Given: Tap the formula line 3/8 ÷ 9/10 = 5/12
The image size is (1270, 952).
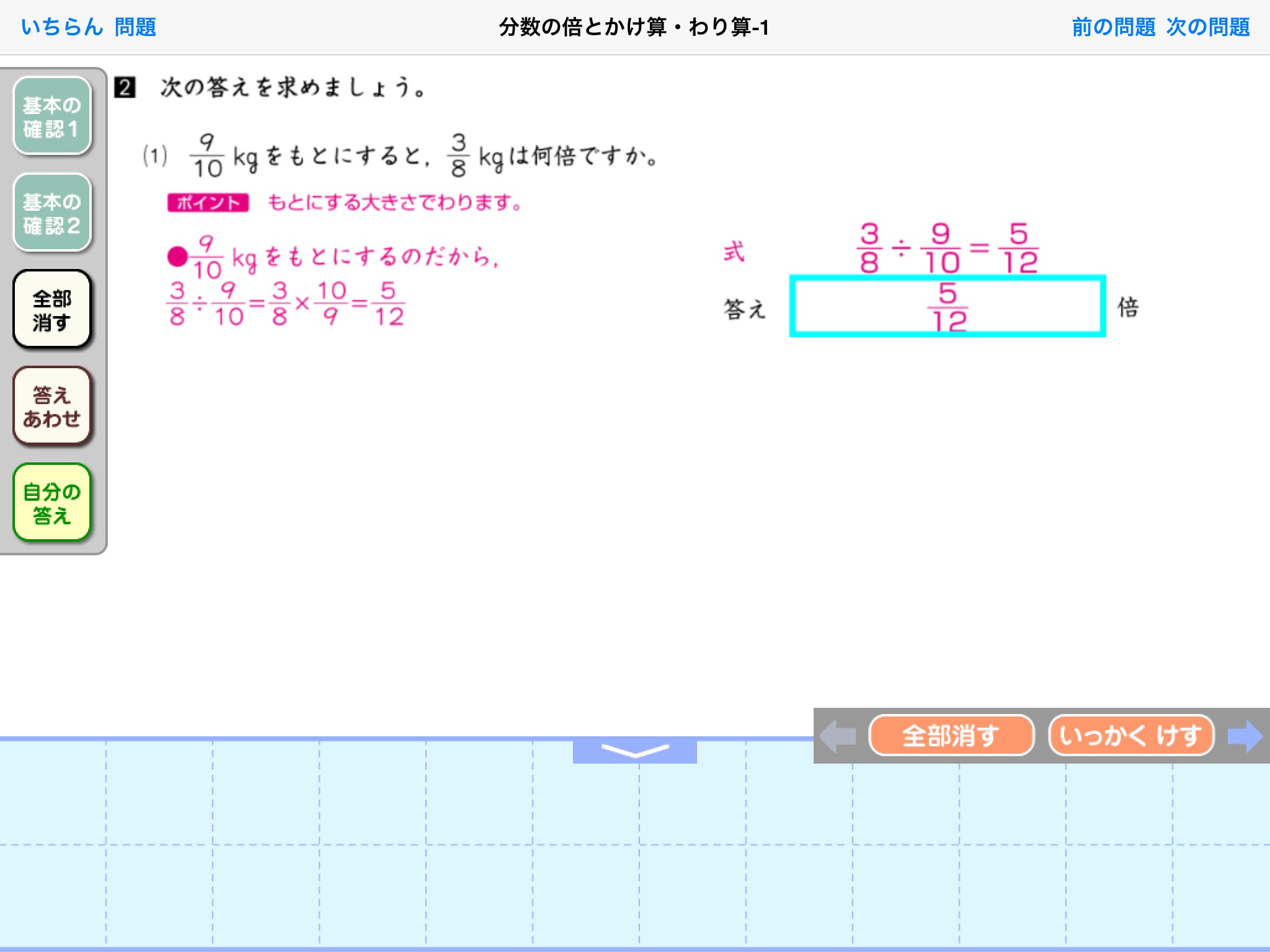Looking at the screenshot, I should point(949,249).
